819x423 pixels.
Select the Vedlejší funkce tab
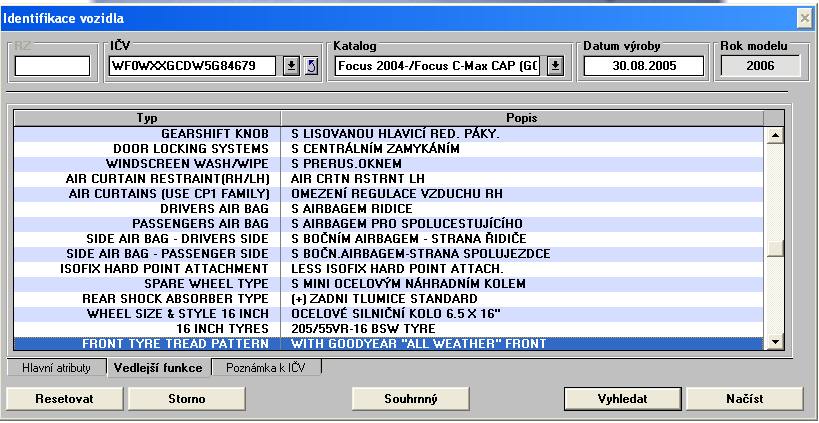pyautogui.click(x=156, y=368)
